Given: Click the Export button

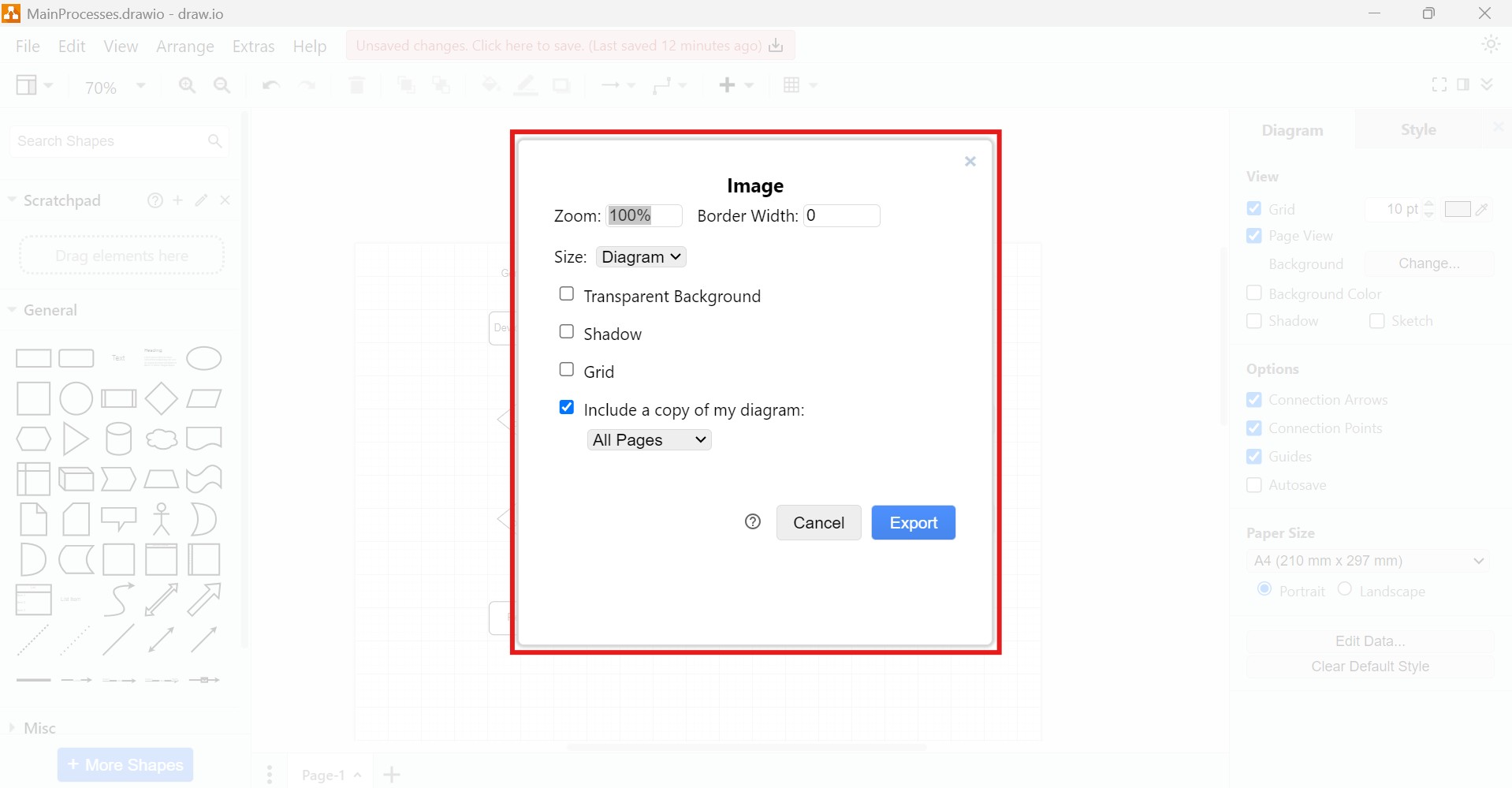Looking at the screenshot, I should 913,522.
